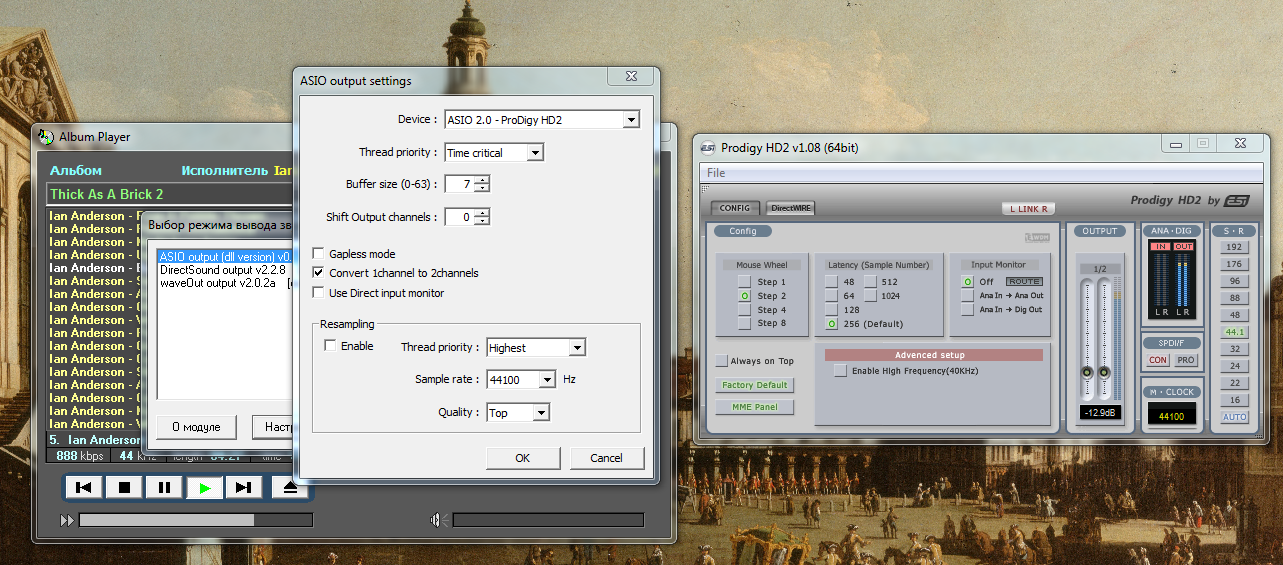
Task: Select the 24 sample rate button
Action: click(x=1234, y=366)
